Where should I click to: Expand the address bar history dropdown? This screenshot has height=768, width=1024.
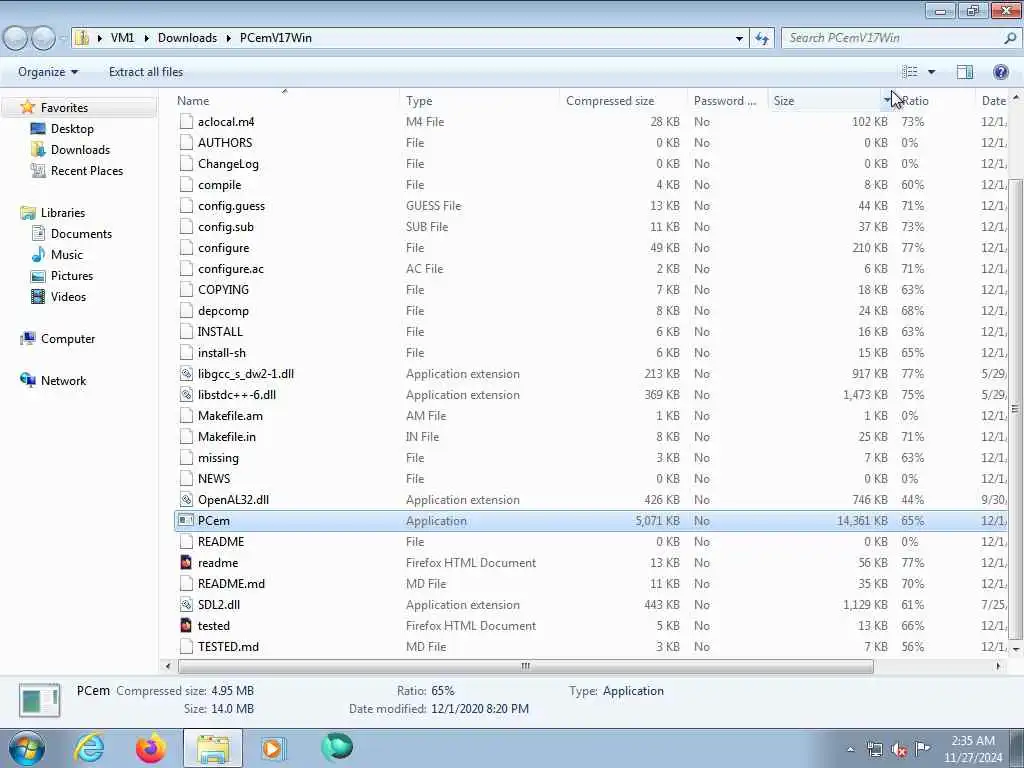point(739,39)
